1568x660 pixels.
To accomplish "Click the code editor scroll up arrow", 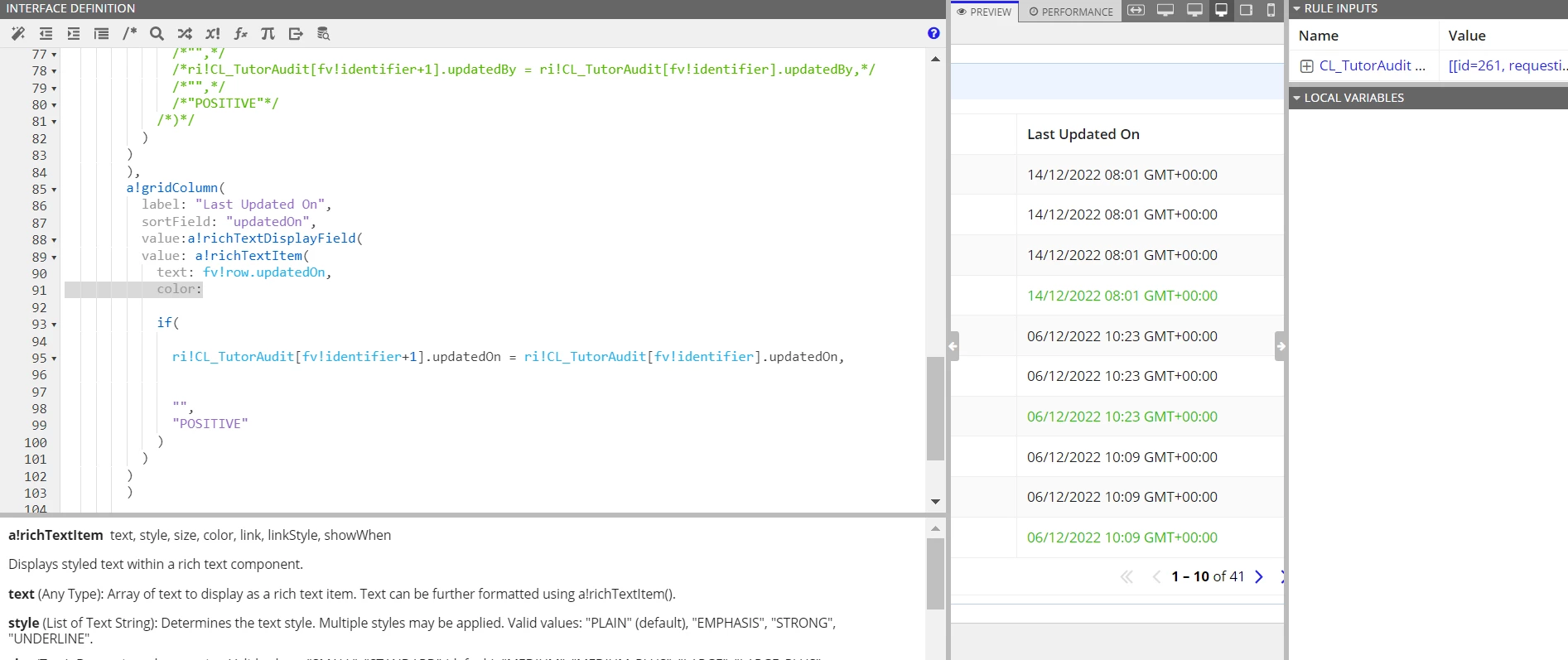I will (935, 60).
